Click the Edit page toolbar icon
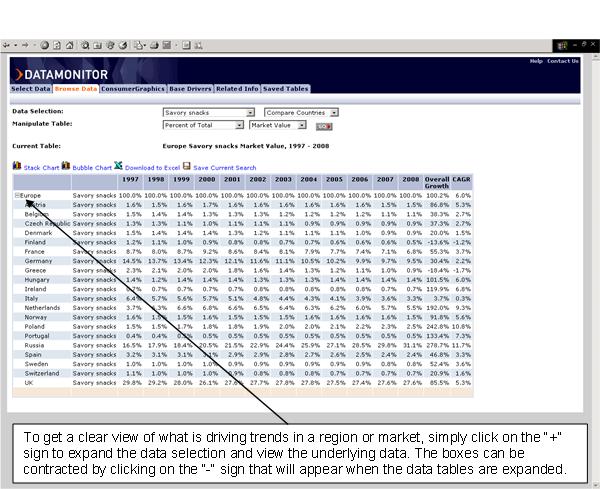The height and width of the screenshot is (489, 600). pos(167,45)
